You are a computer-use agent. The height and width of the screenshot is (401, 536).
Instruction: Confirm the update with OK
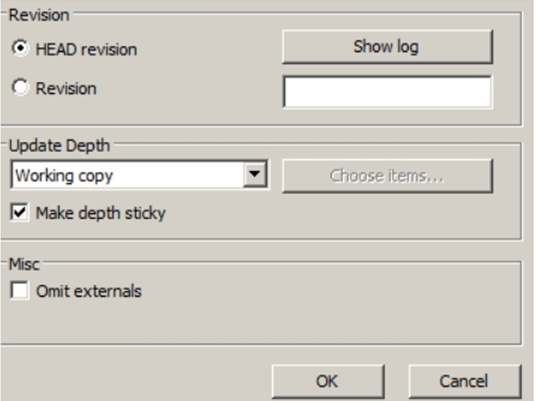click(328, 381)
